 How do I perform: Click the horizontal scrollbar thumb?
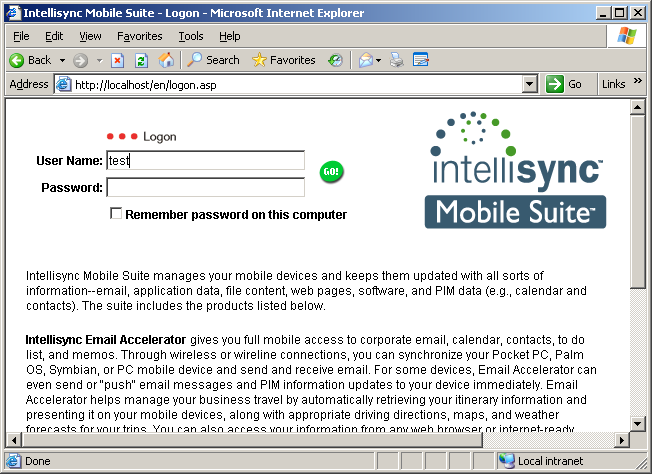[252, 440]
